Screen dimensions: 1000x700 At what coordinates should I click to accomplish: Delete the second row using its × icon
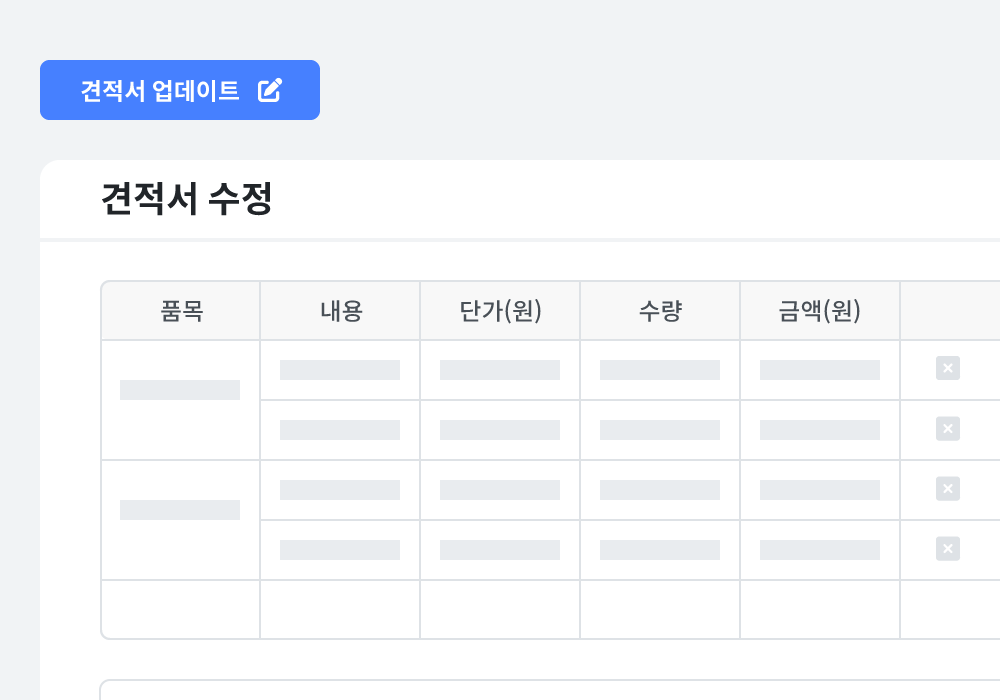pos(947,428)
